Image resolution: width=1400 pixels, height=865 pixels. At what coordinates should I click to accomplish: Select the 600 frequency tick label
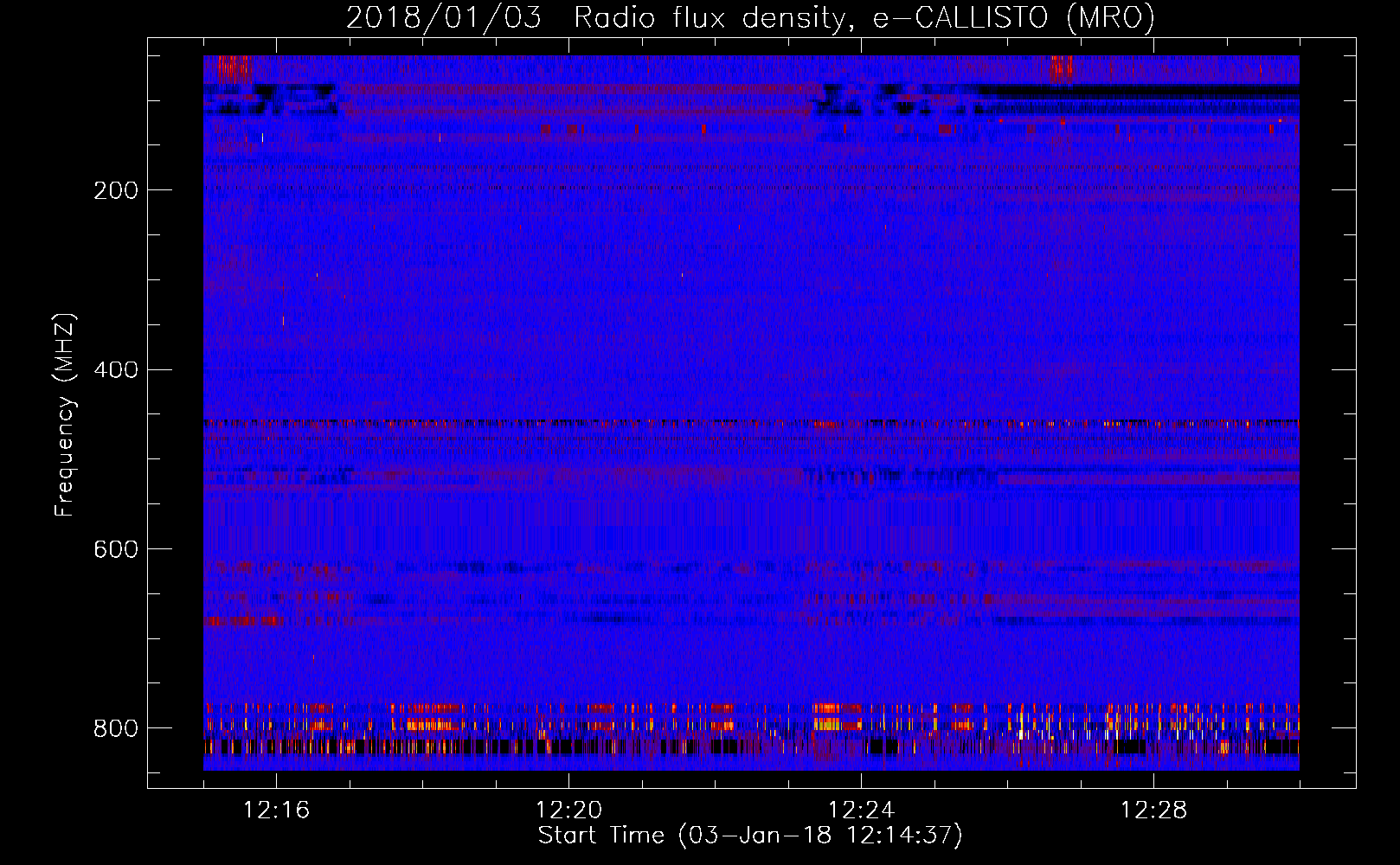[116, 549]
